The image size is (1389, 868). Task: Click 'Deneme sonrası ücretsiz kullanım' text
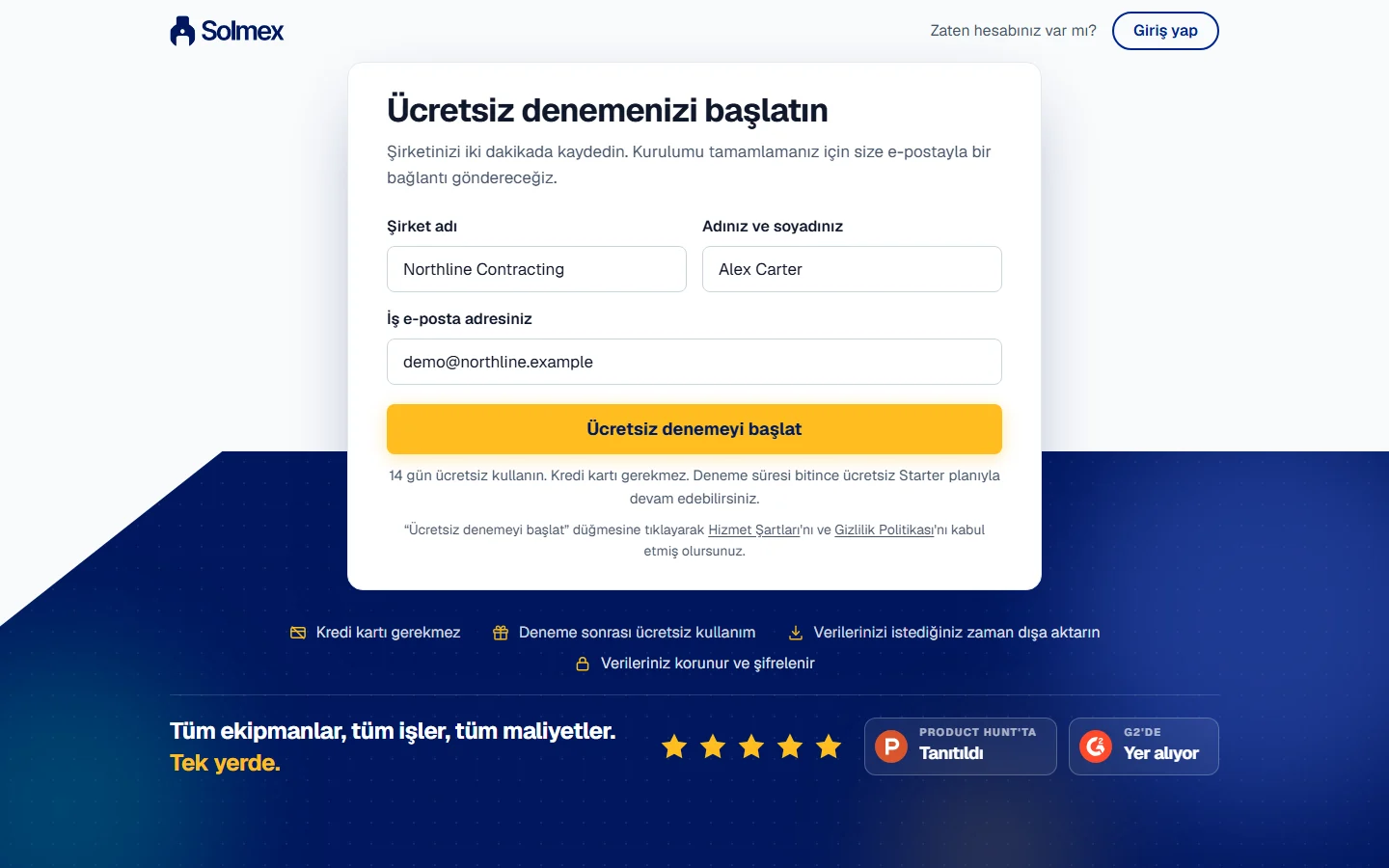point(637,633)
